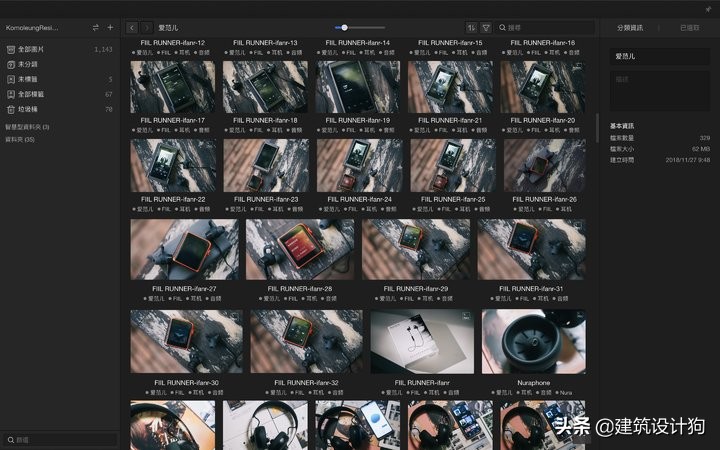Expand the 智慧型資料夾 section
This screenshot has width=720, height=450.
coord(27,127)
